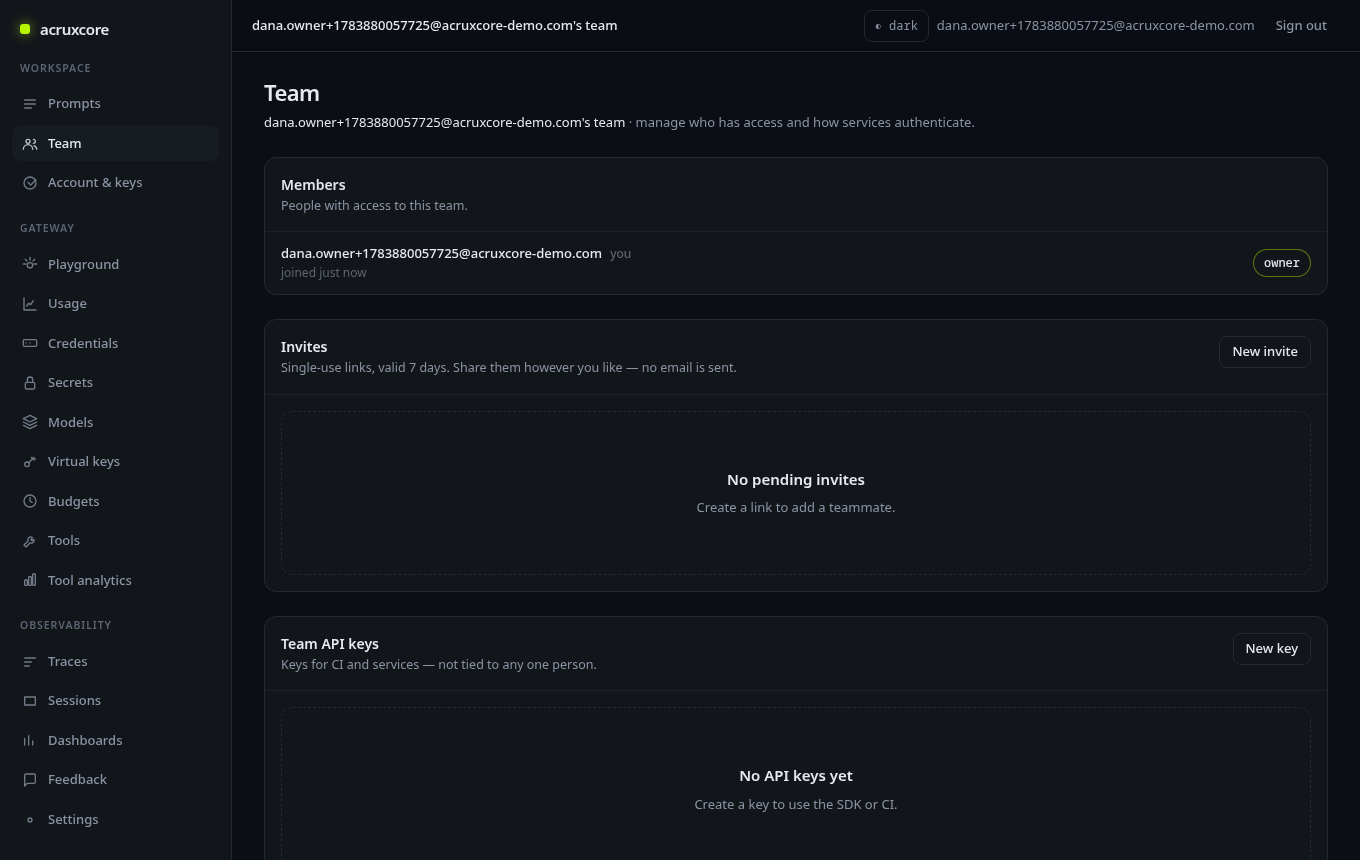Screen dimensions: 1360x860
Task: Click the team name in the top bar
Action: [x=434, y=26]
